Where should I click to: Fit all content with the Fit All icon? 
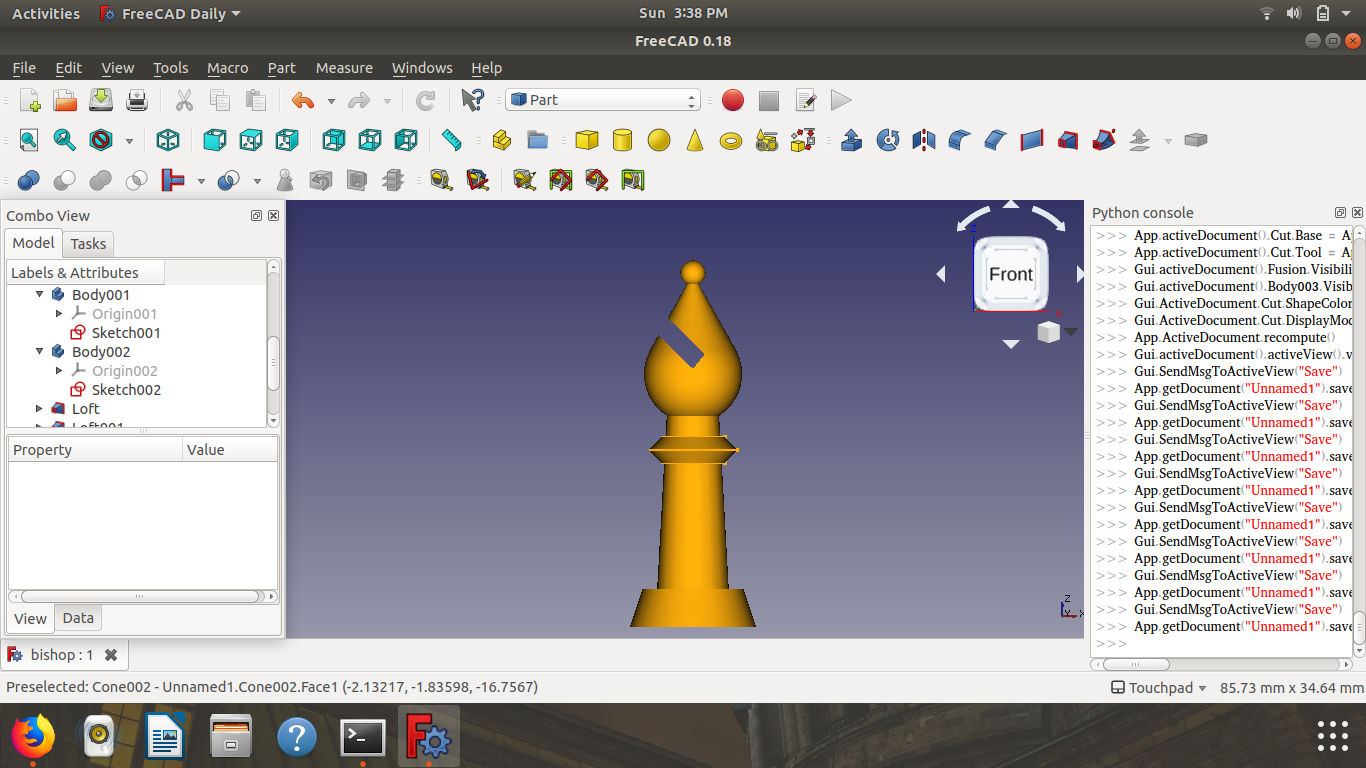pyautogui.click(x=29, y=140)
